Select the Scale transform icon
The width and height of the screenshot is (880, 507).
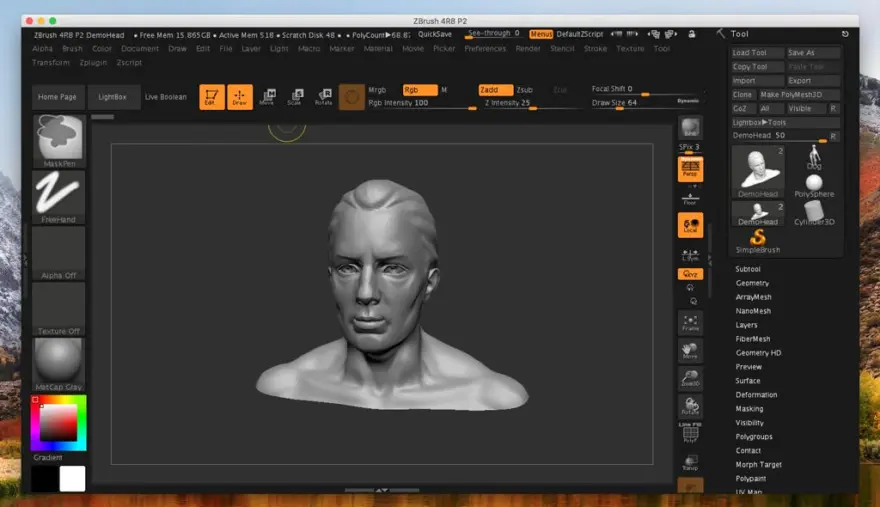[x=295, y=97]
